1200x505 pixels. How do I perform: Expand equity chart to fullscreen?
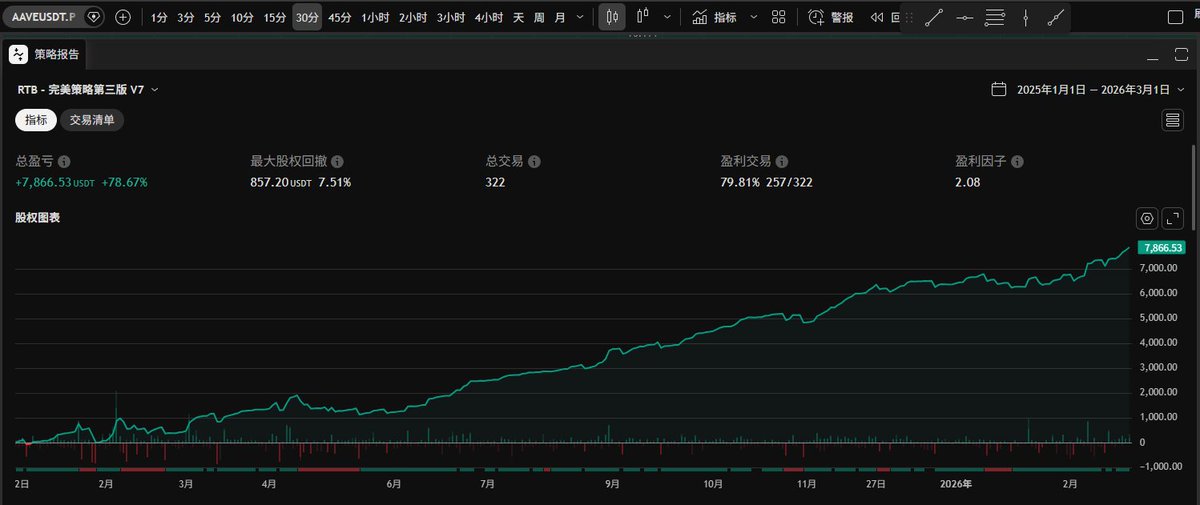click(x=1174, y=218)
